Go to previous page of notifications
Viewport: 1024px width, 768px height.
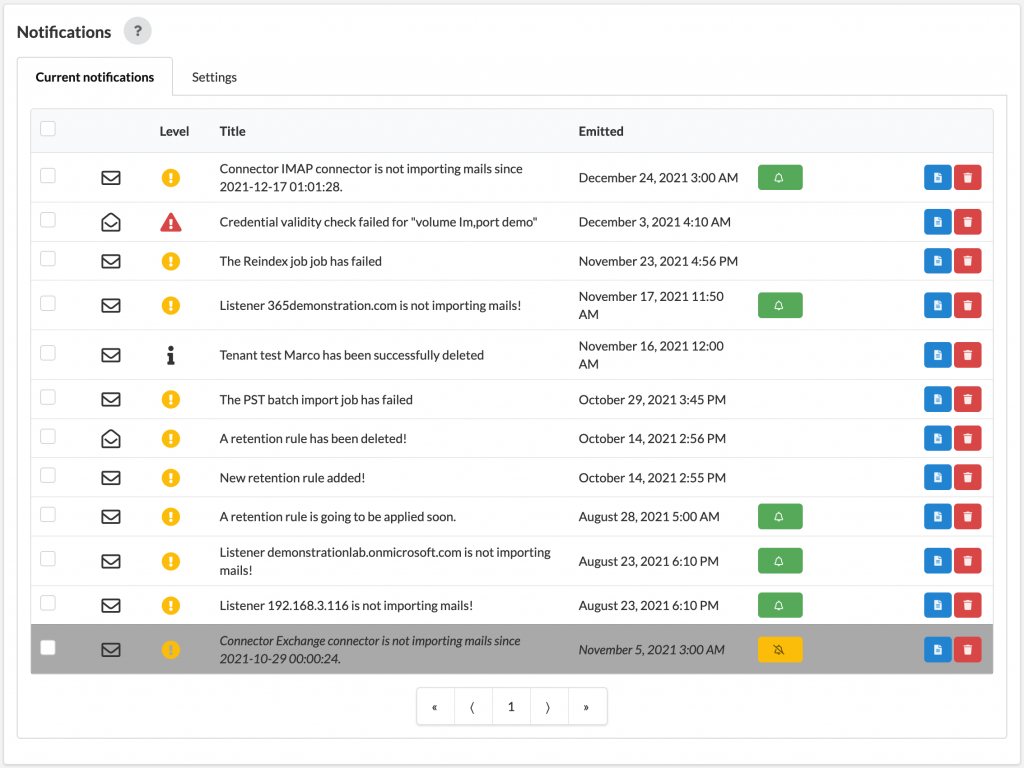point(473,707)
